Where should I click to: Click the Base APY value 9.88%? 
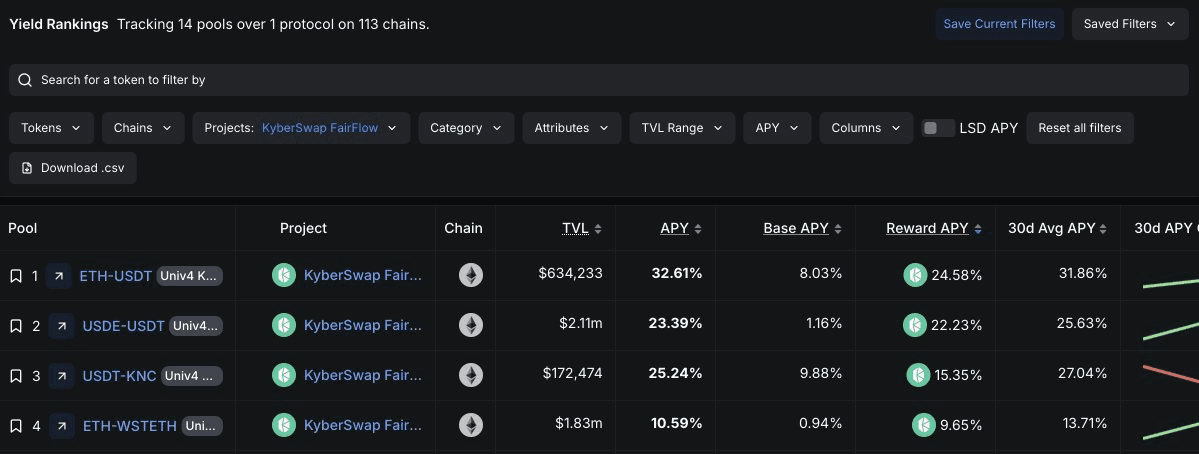(x=819, y=374)
